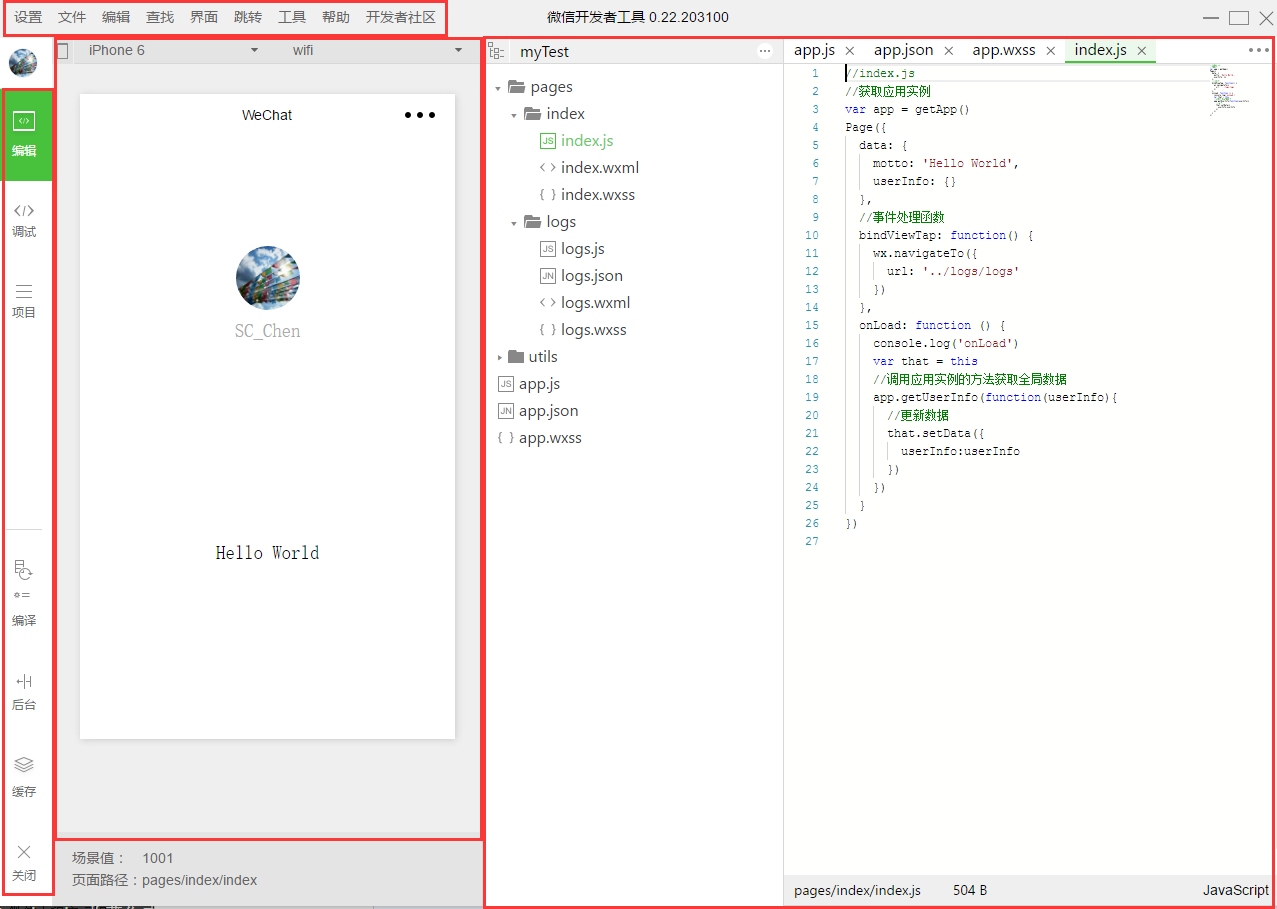Toggle the device checkbox beside iPhone 6
Screen dimensions: 1277x909
pos(63,51)
